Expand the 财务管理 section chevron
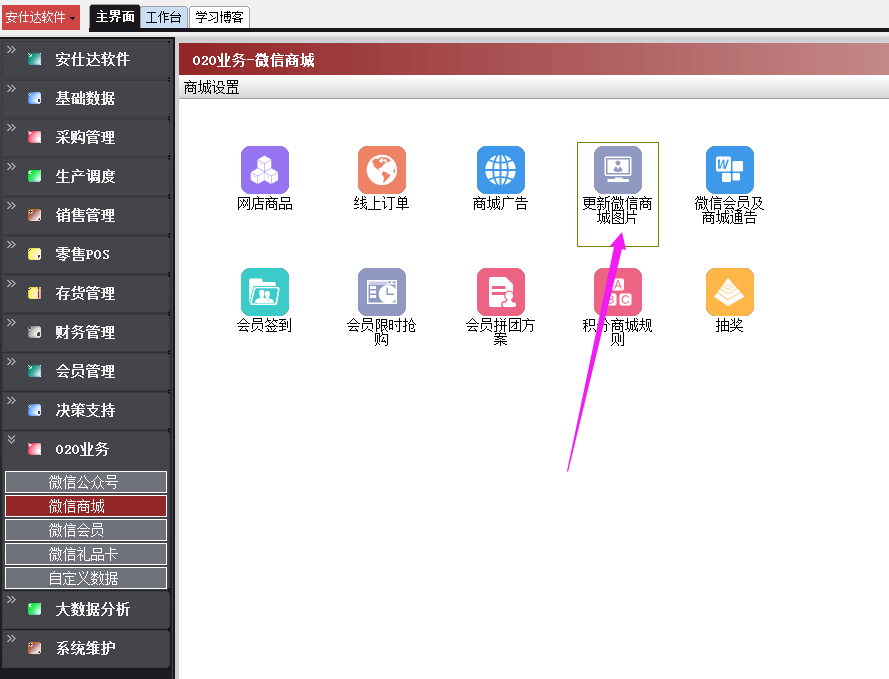 point(11,323)
